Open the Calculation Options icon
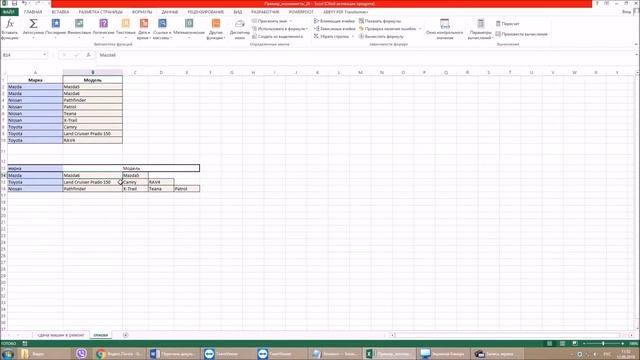 click(481, 24)
